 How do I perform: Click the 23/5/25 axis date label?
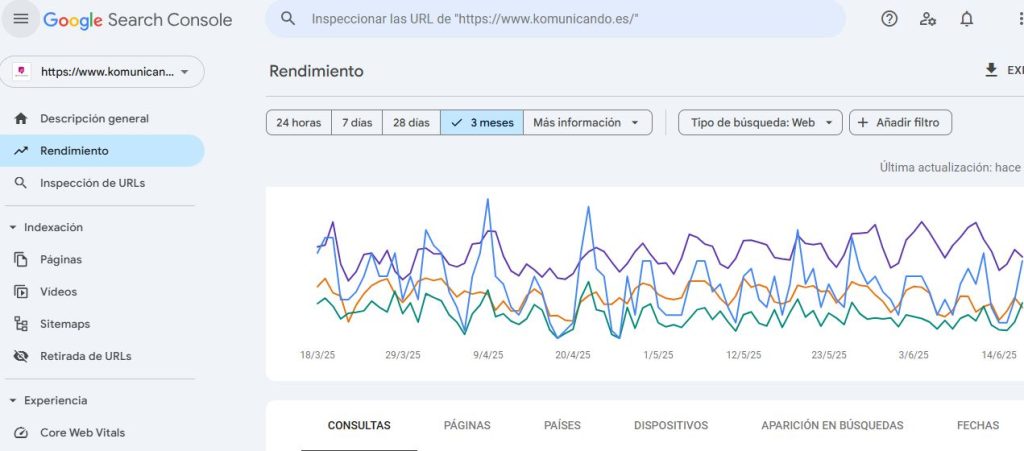tap(829, 355)
